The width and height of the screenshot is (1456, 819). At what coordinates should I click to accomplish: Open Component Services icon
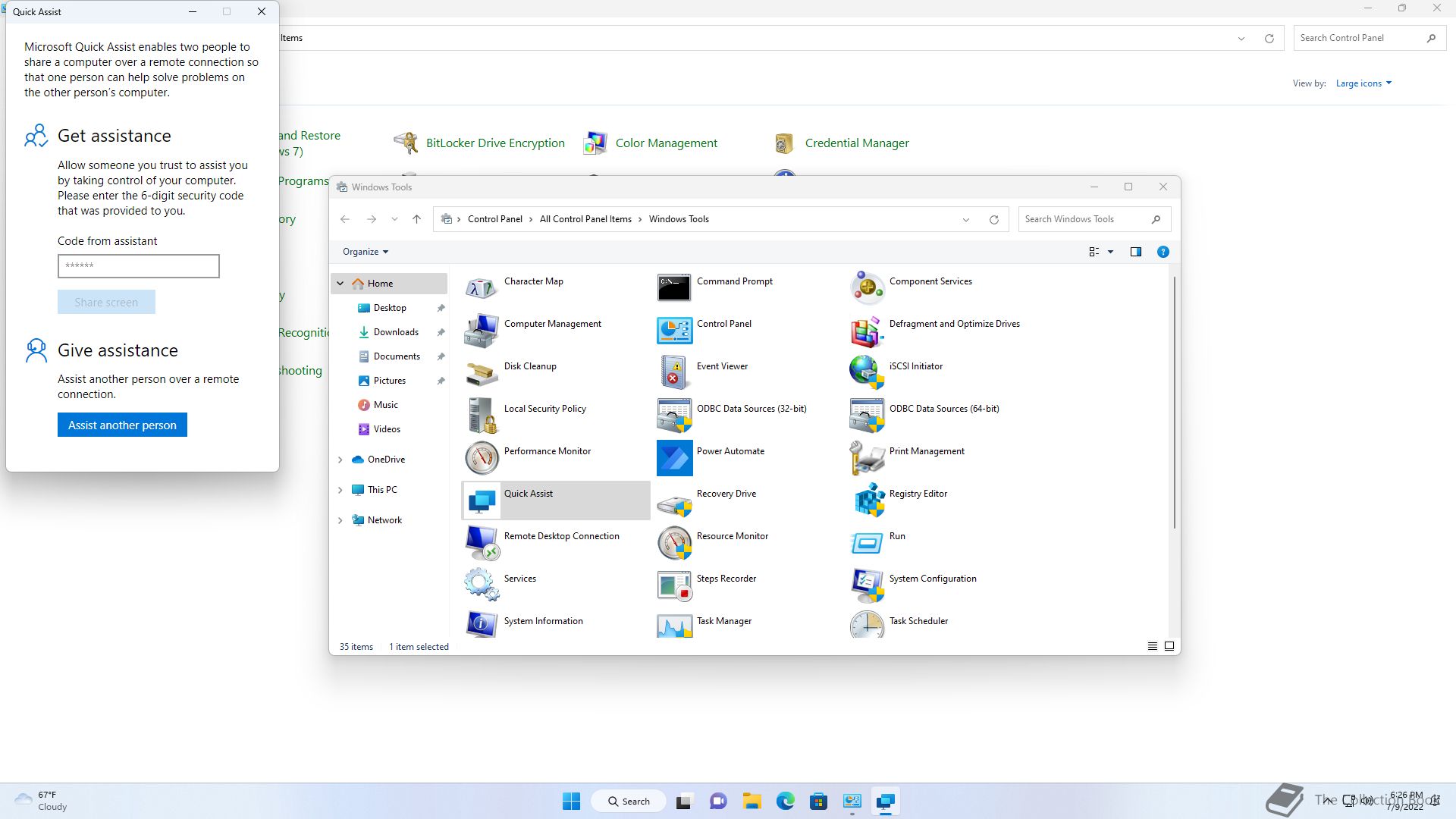click(x=867, y=287)
